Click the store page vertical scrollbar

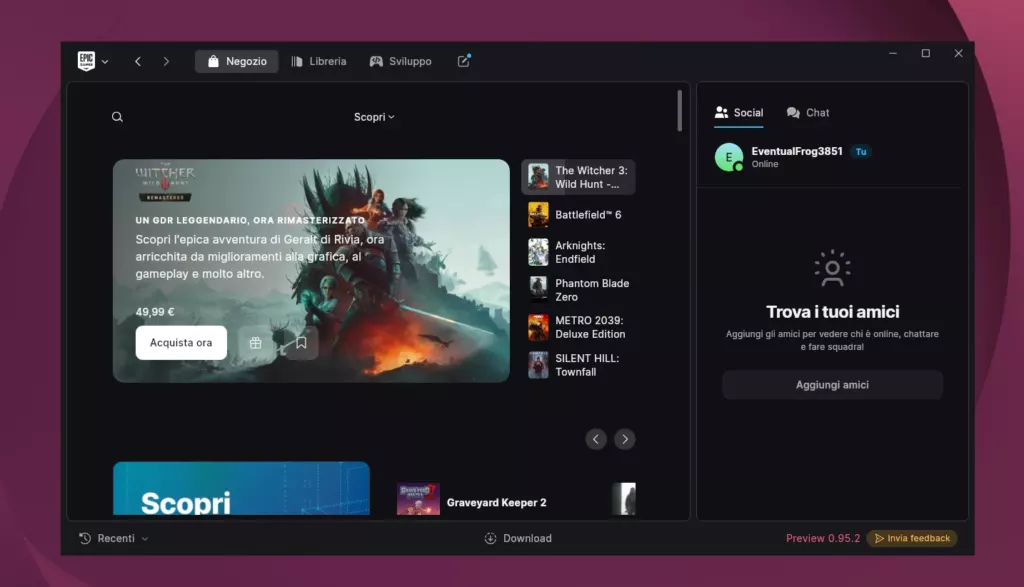[x=679, y=110]
